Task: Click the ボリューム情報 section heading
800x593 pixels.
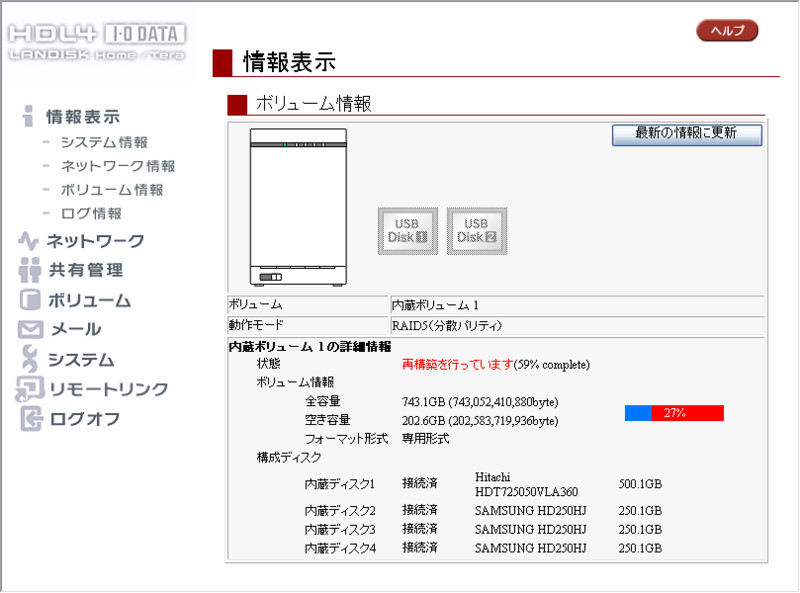Action: [313, 104]
